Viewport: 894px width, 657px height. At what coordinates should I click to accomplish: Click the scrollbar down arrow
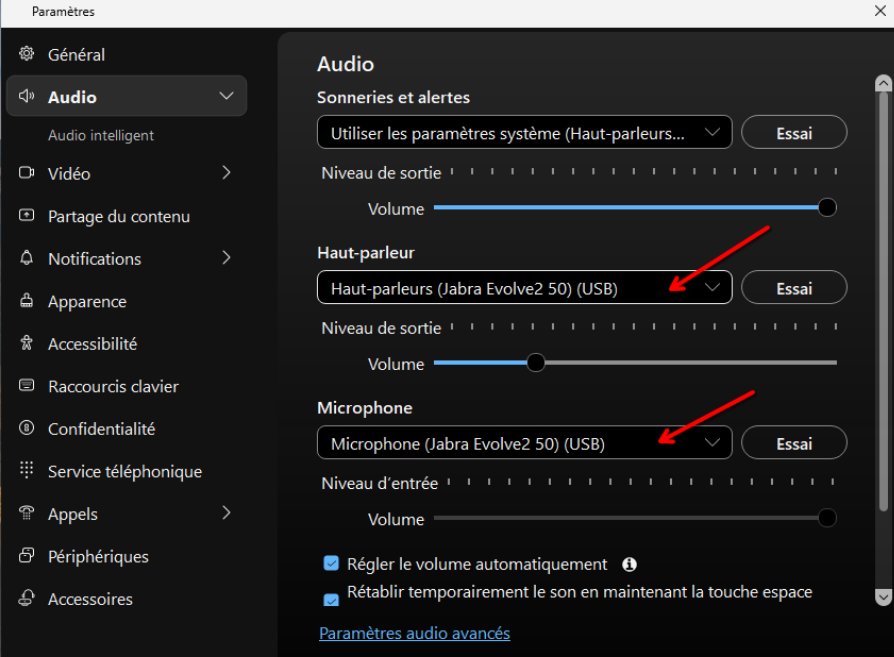[x=883, y=597]
